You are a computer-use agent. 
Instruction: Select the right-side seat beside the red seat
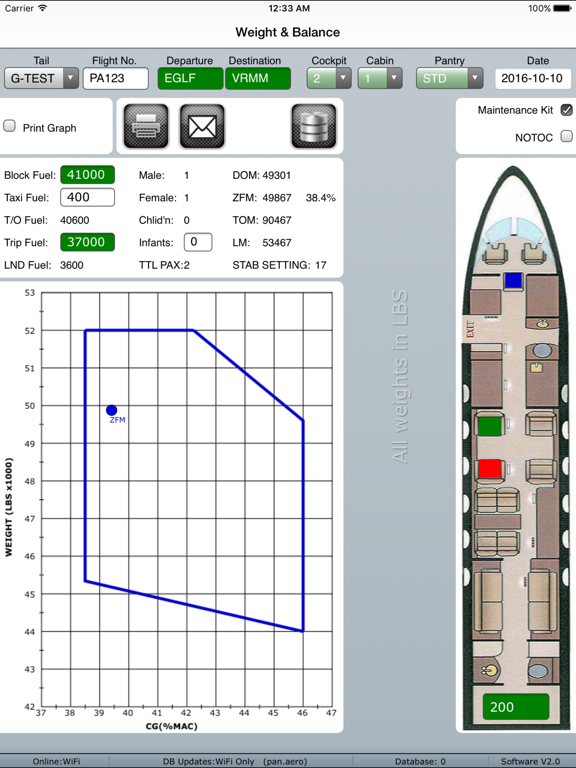(x=541, y=471)
